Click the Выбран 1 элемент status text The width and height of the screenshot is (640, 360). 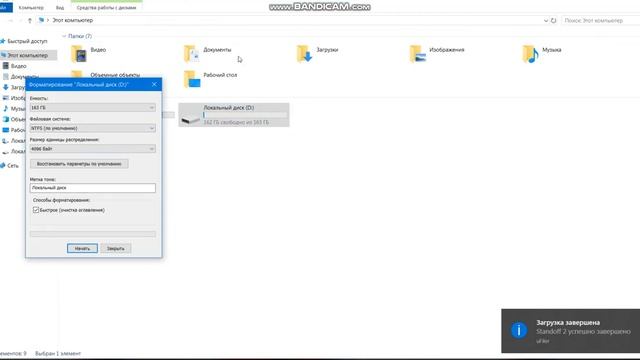(x=58, y=353)
